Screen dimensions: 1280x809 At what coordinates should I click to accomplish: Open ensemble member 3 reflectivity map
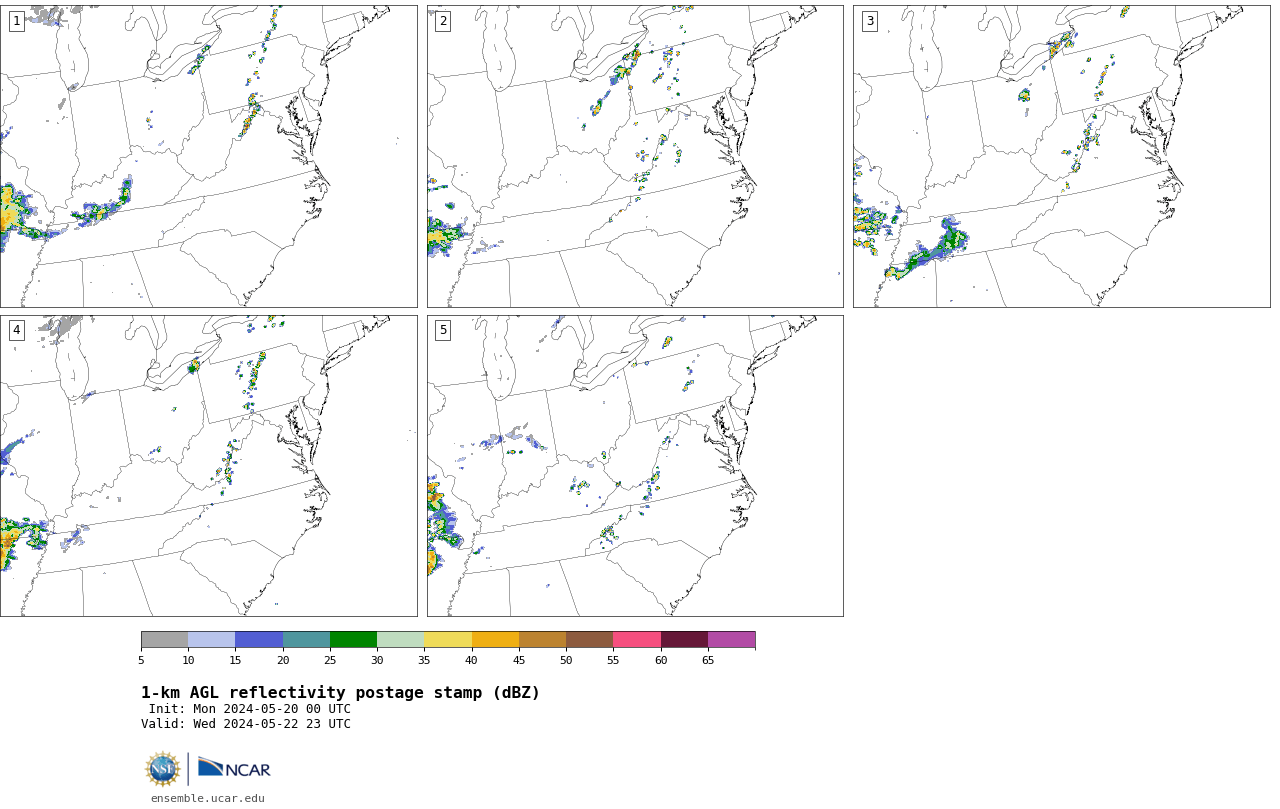(x=1061, y=156)
